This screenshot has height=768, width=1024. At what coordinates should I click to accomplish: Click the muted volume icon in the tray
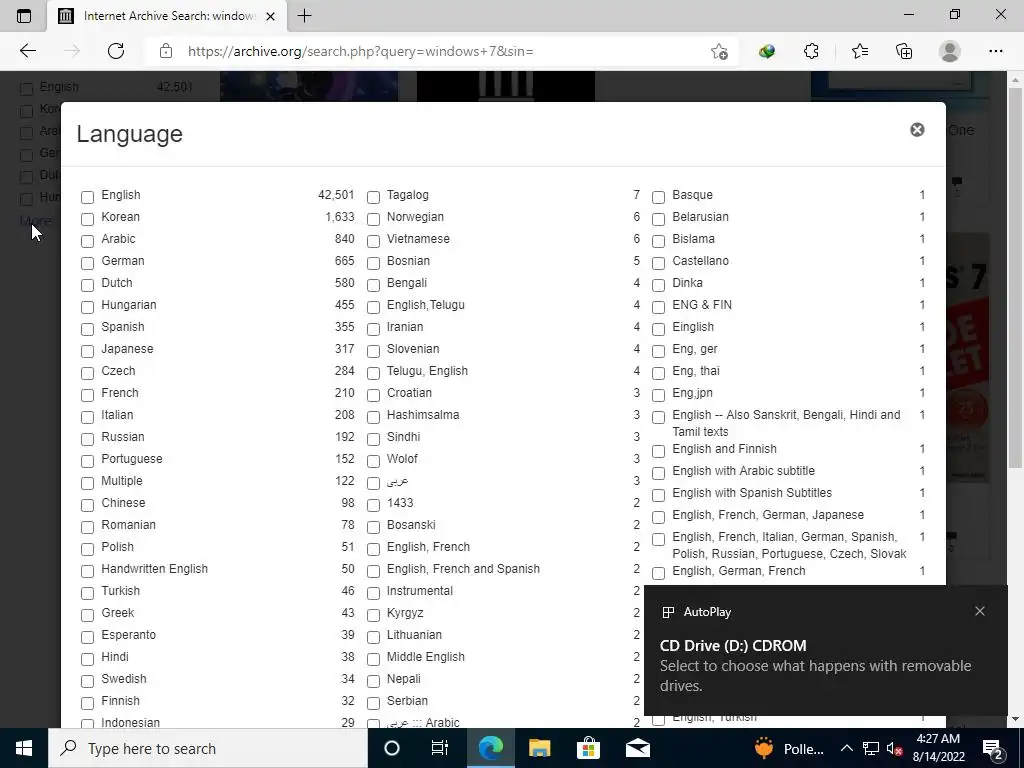coord(894,749)
